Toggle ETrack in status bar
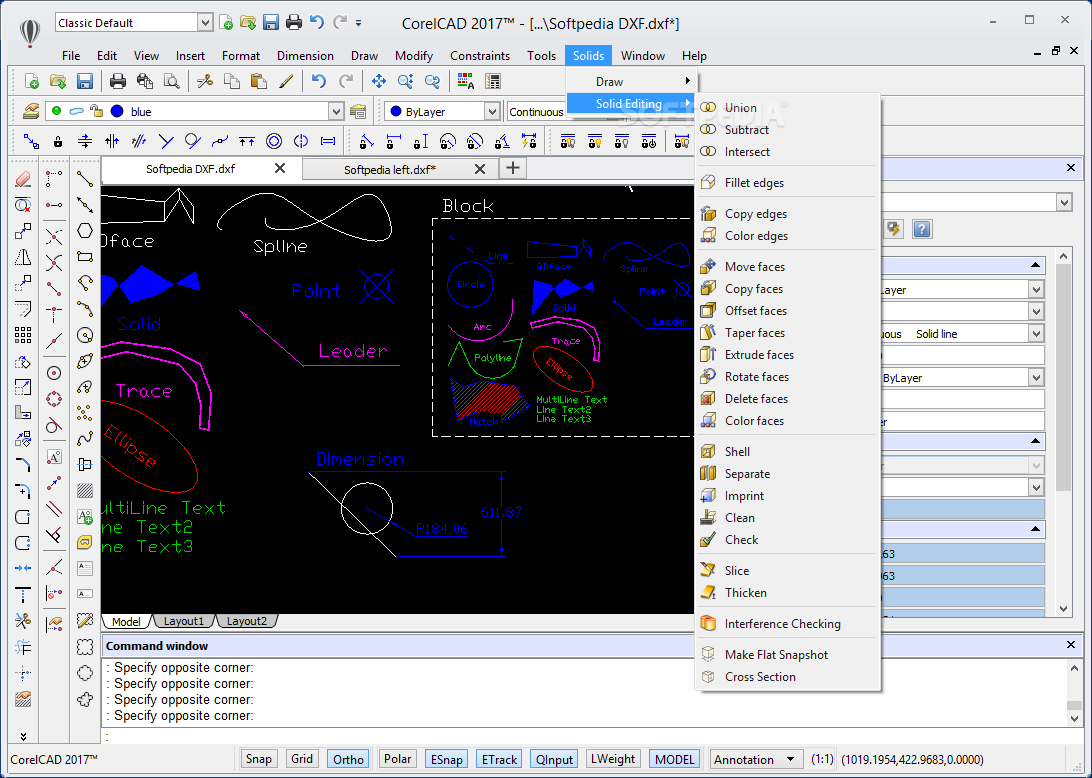The width and height of the screenshot is (1092, 778). (x=499, y=759)
